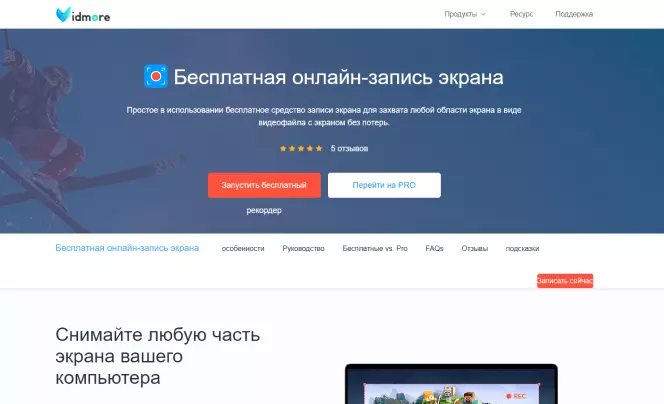
Task: Click Запустить бесплатный button
Action: pyautogui.click(x=264, y=185)
